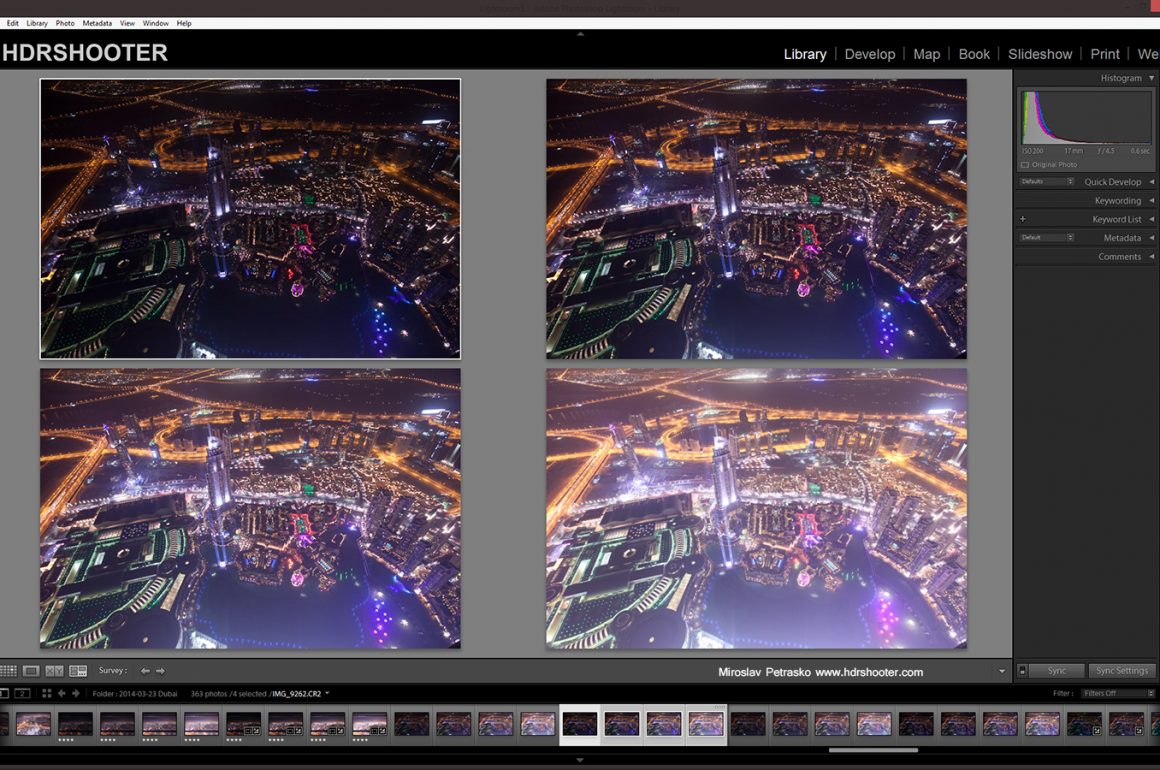The height and width of the screenshot is (770, 1160).
Task: Select top-right survey photo
Action: (756, 219)
